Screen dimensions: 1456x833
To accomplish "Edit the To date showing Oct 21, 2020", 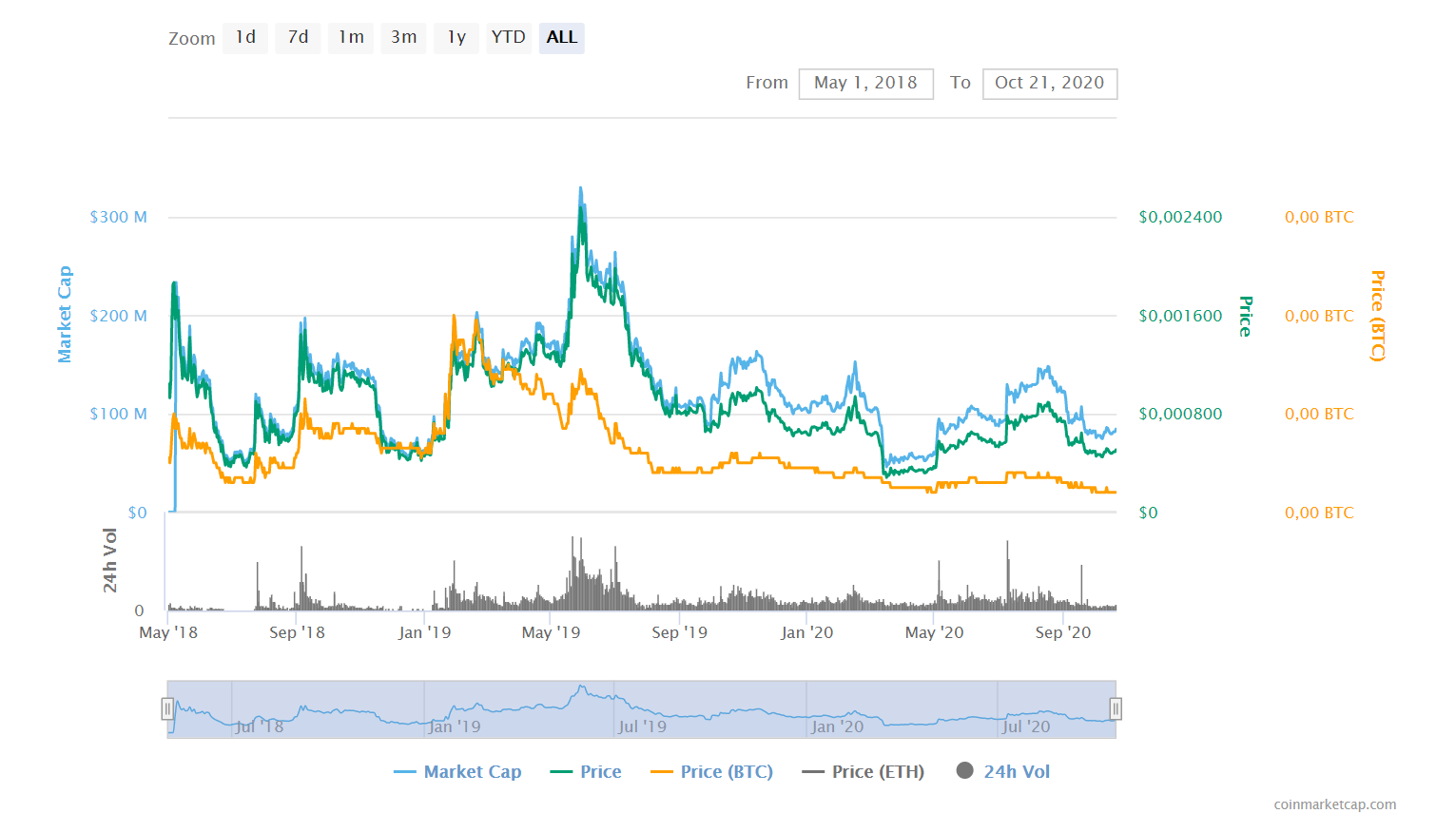I will coord(1050,84).
